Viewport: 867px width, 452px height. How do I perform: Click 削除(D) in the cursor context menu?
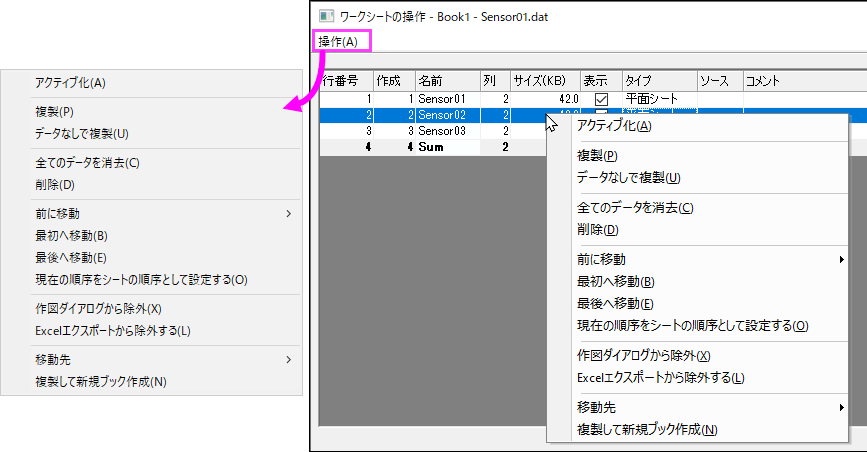click(x=598, y=230)
